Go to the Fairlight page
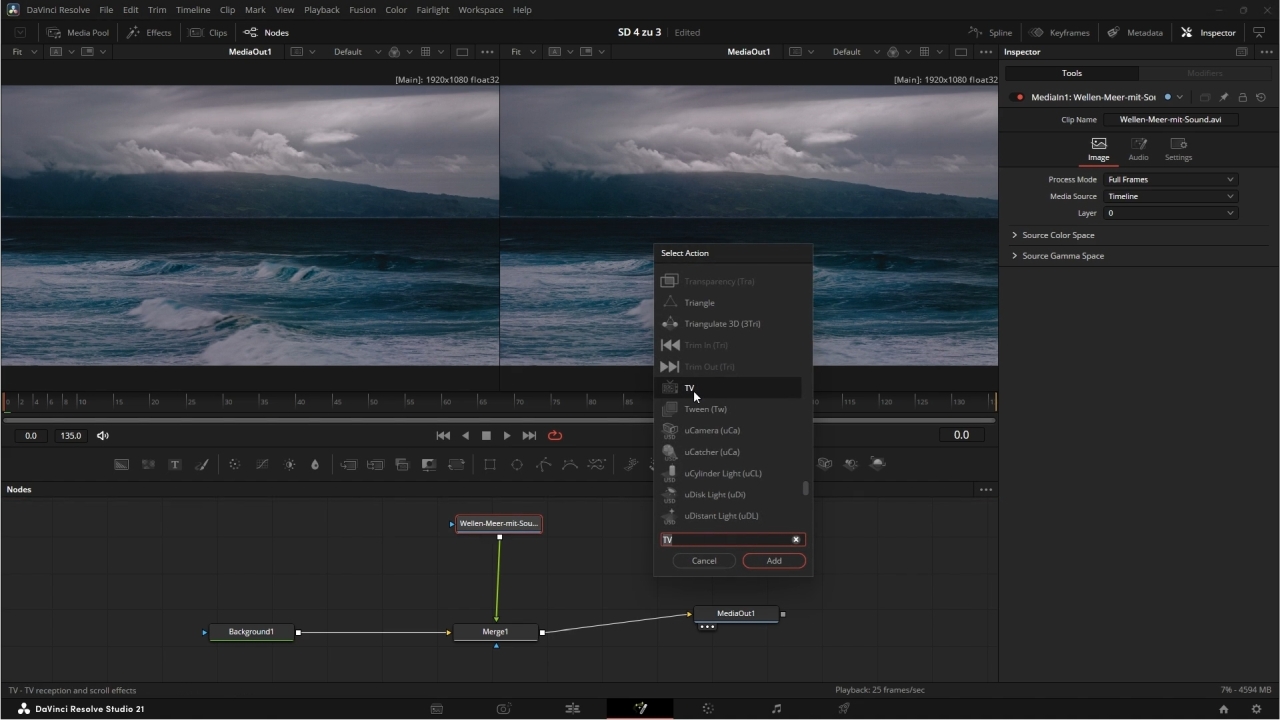1280x720 pixels. (x=776, y=708)
